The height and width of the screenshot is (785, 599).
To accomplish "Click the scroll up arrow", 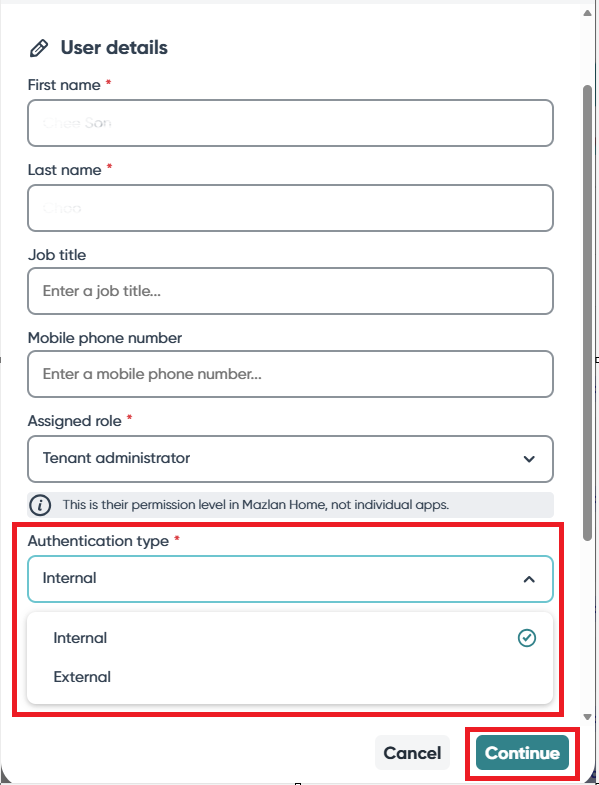I will [x=587, y=13].
